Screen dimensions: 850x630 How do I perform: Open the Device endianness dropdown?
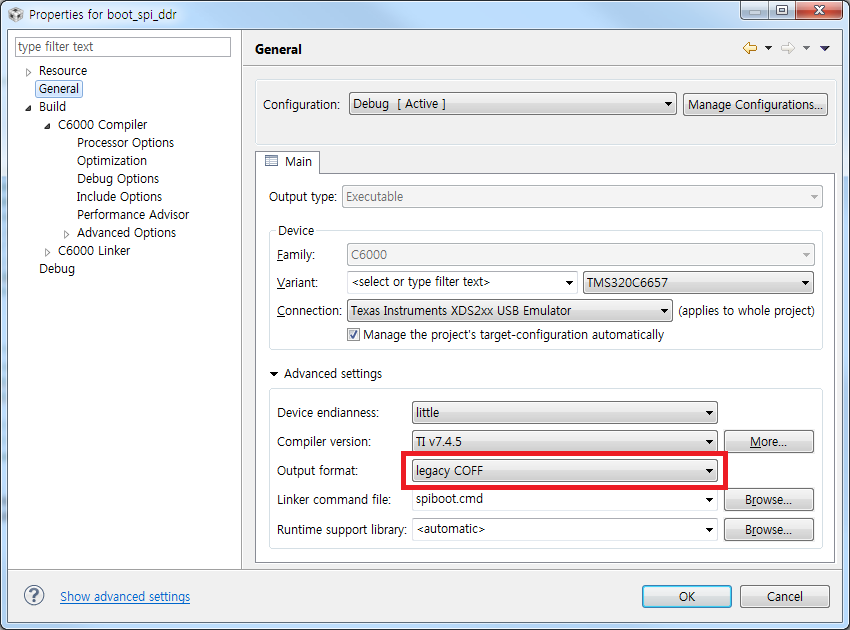pos(565,412)
